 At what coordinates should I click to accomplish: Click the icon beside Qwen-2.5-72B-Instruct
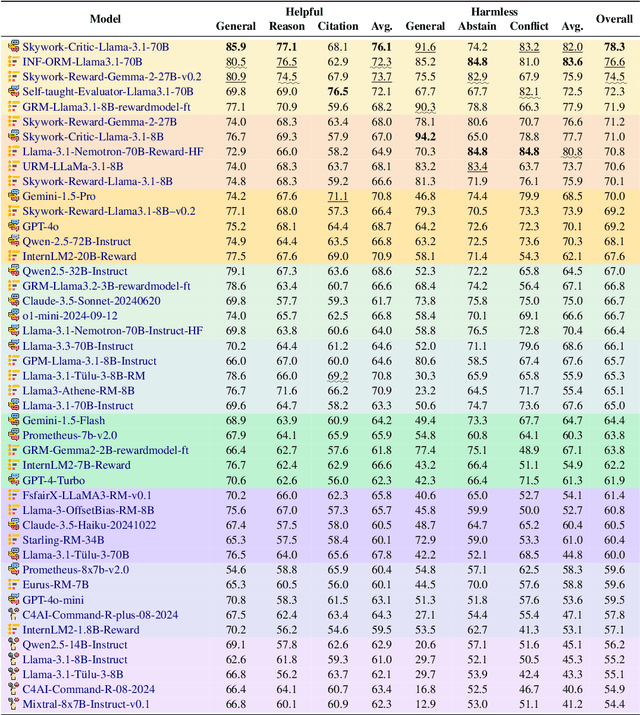pos(14,241)
